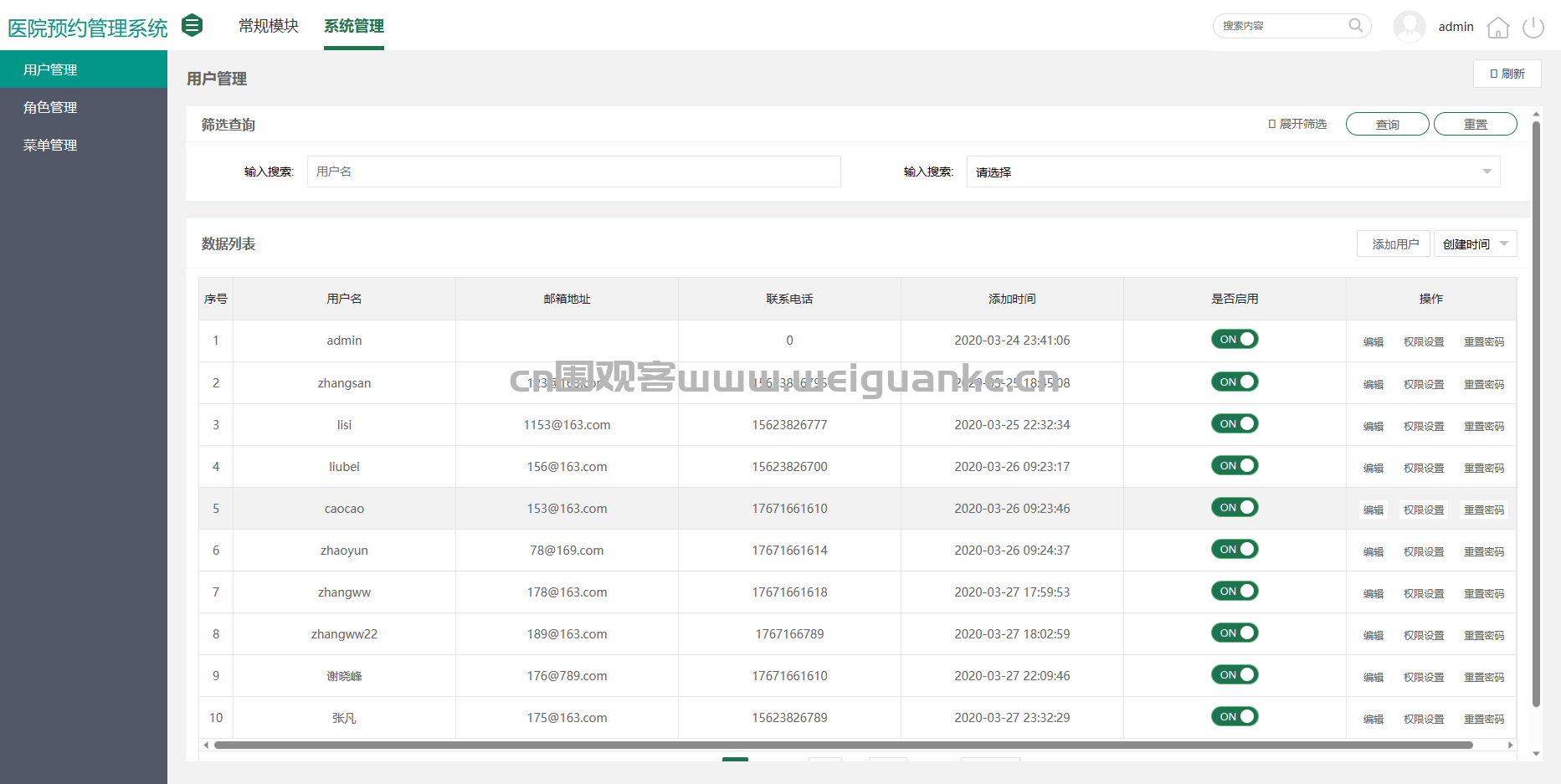Click the green menu collapse icon by the logo

(x=193, y=25)
